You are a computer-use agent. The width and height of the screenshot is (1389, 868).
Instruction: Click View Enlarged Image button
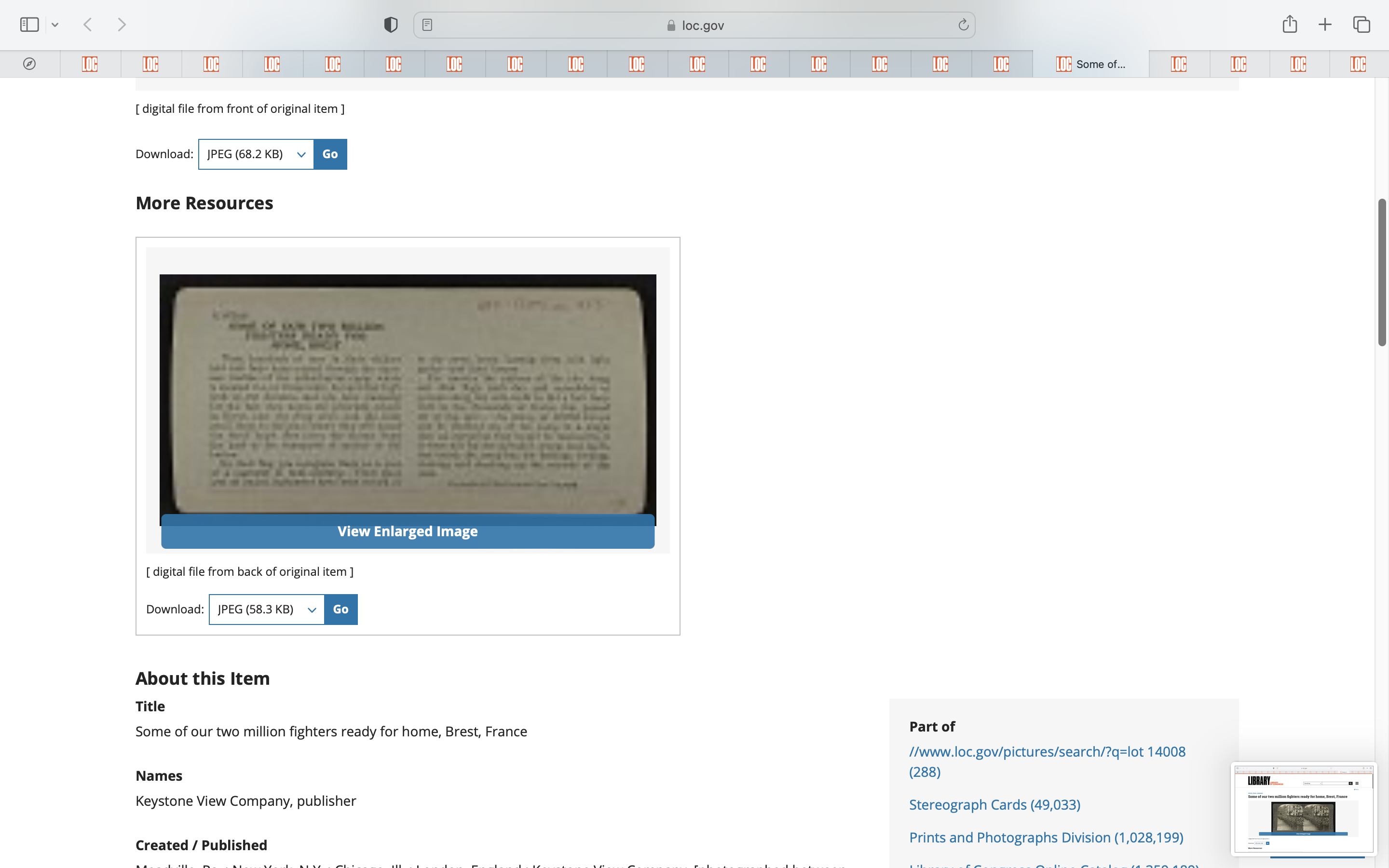[408, 531]
